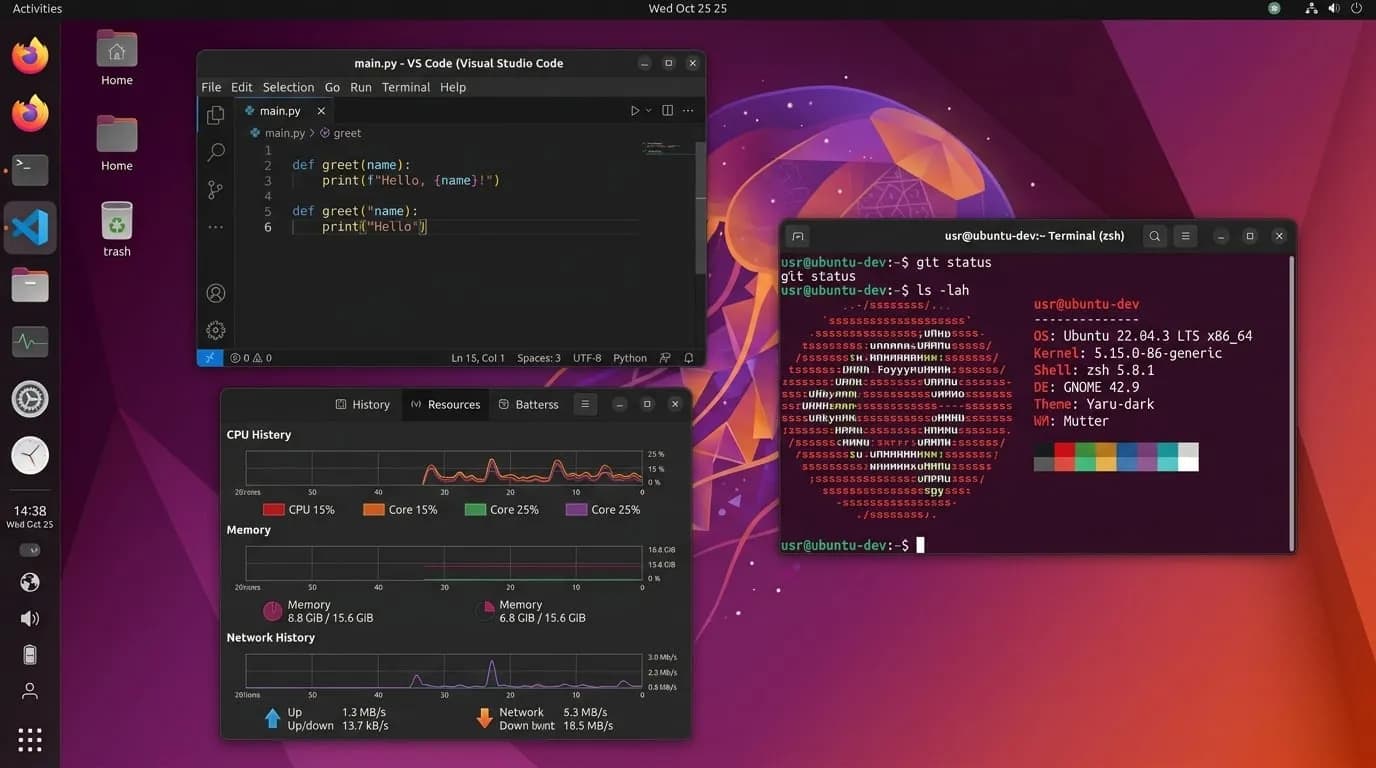
Task: Close the main.py editor tab
Action: coord(321,111)
